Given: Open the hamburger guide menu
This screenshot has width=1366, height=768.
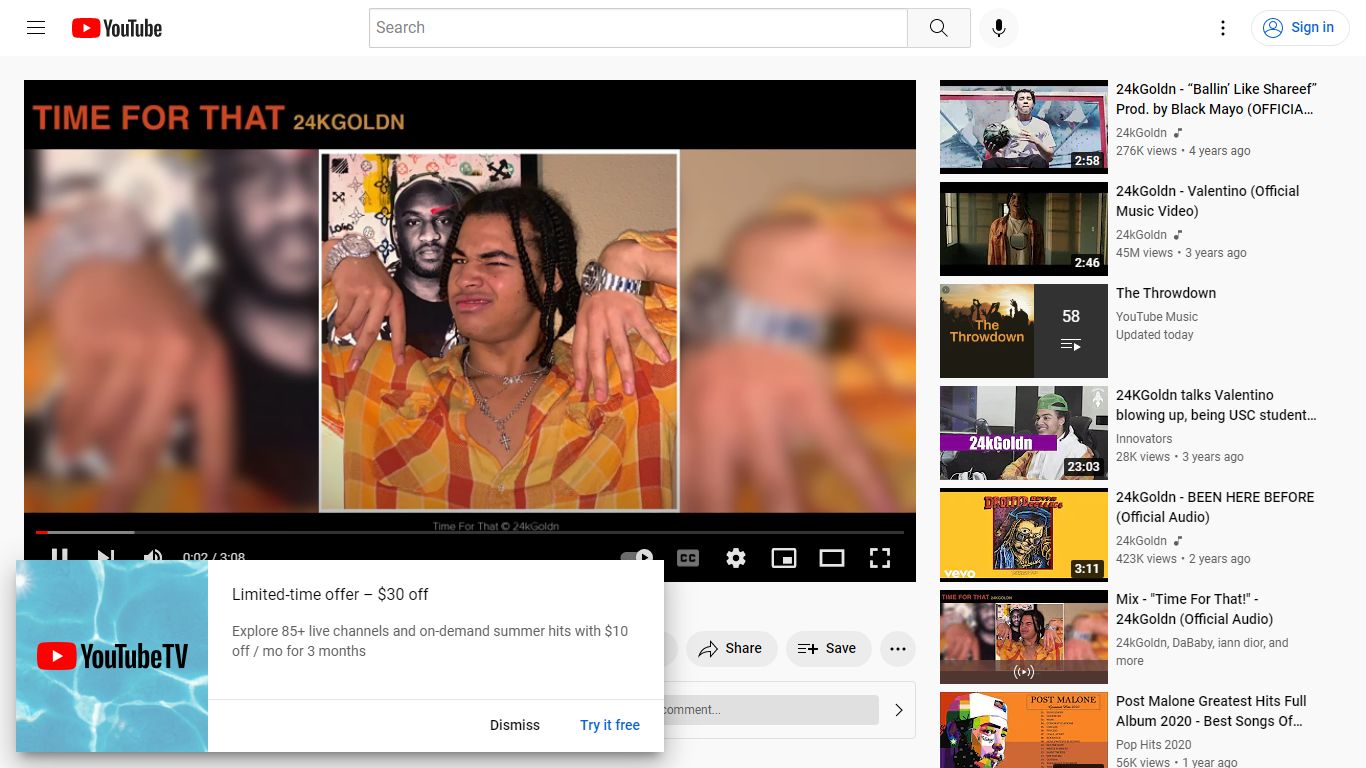Looking at the screenshot, I should tap(36, 28).
